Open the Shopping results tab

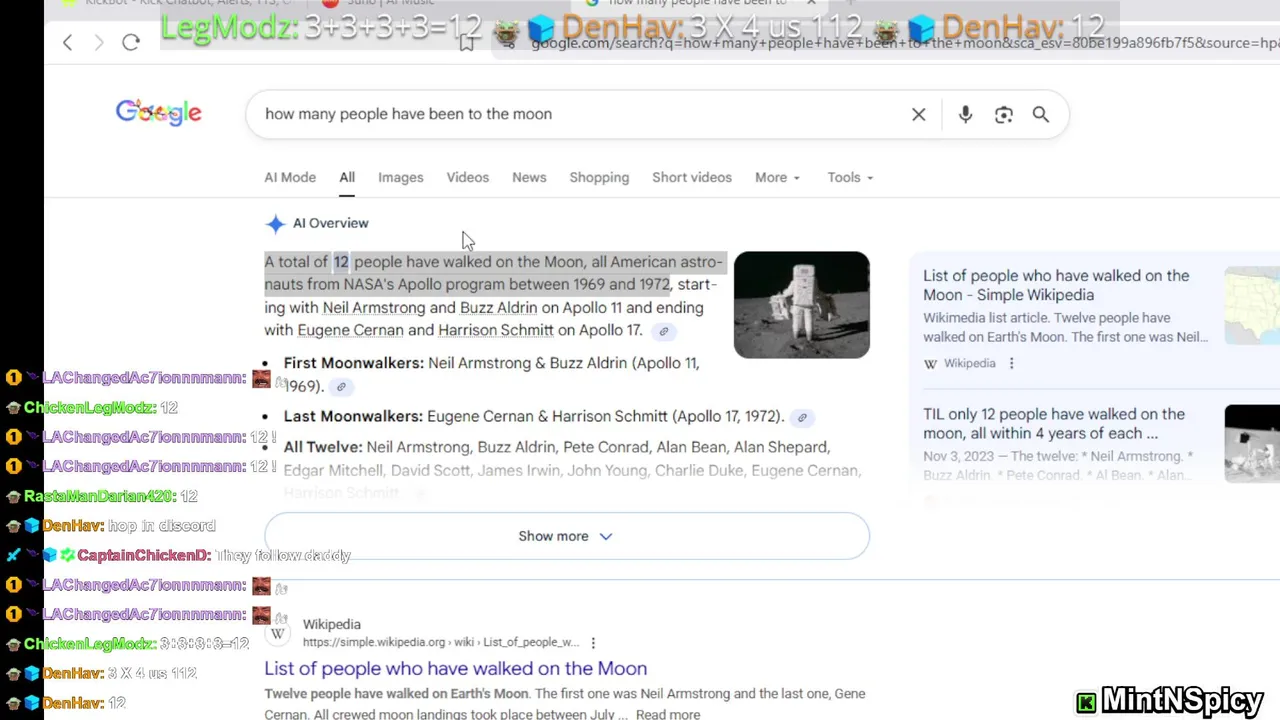click(599, 177)
